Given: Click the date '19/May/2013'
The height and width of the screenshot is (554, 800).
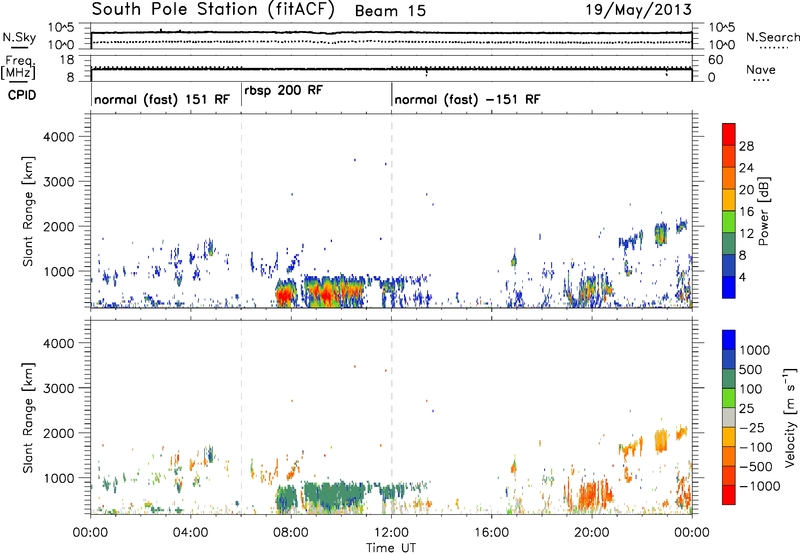Looking at the screenshot, I should click(x=638, y=10).
